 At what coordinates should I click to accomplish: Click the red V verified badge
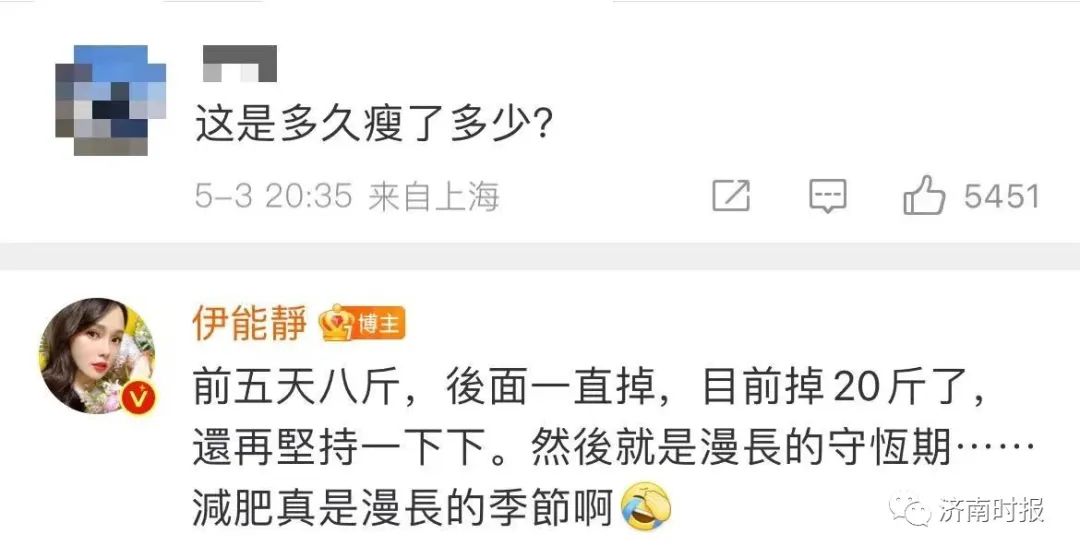click(x=140, y=397)
